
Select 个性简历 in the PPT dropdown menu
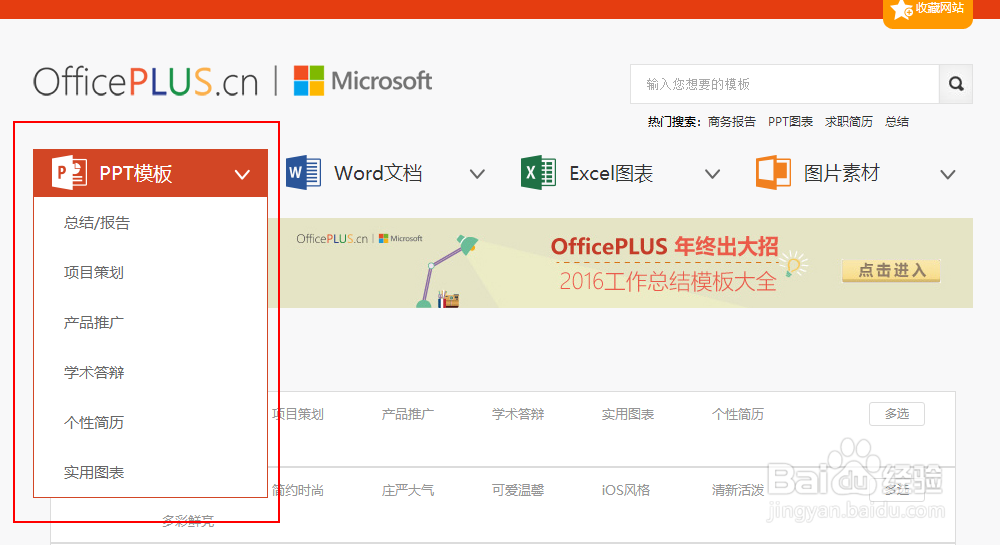click(x=94, y=422)
